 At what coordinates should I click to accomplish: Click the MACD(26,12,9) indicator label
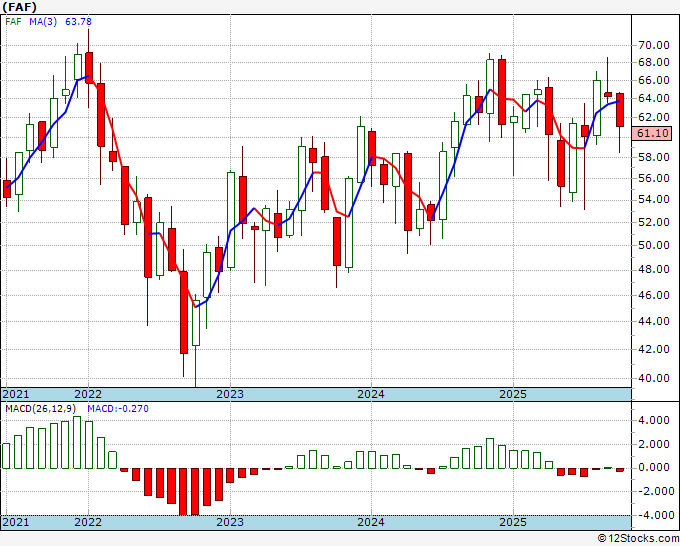(41, 409)
